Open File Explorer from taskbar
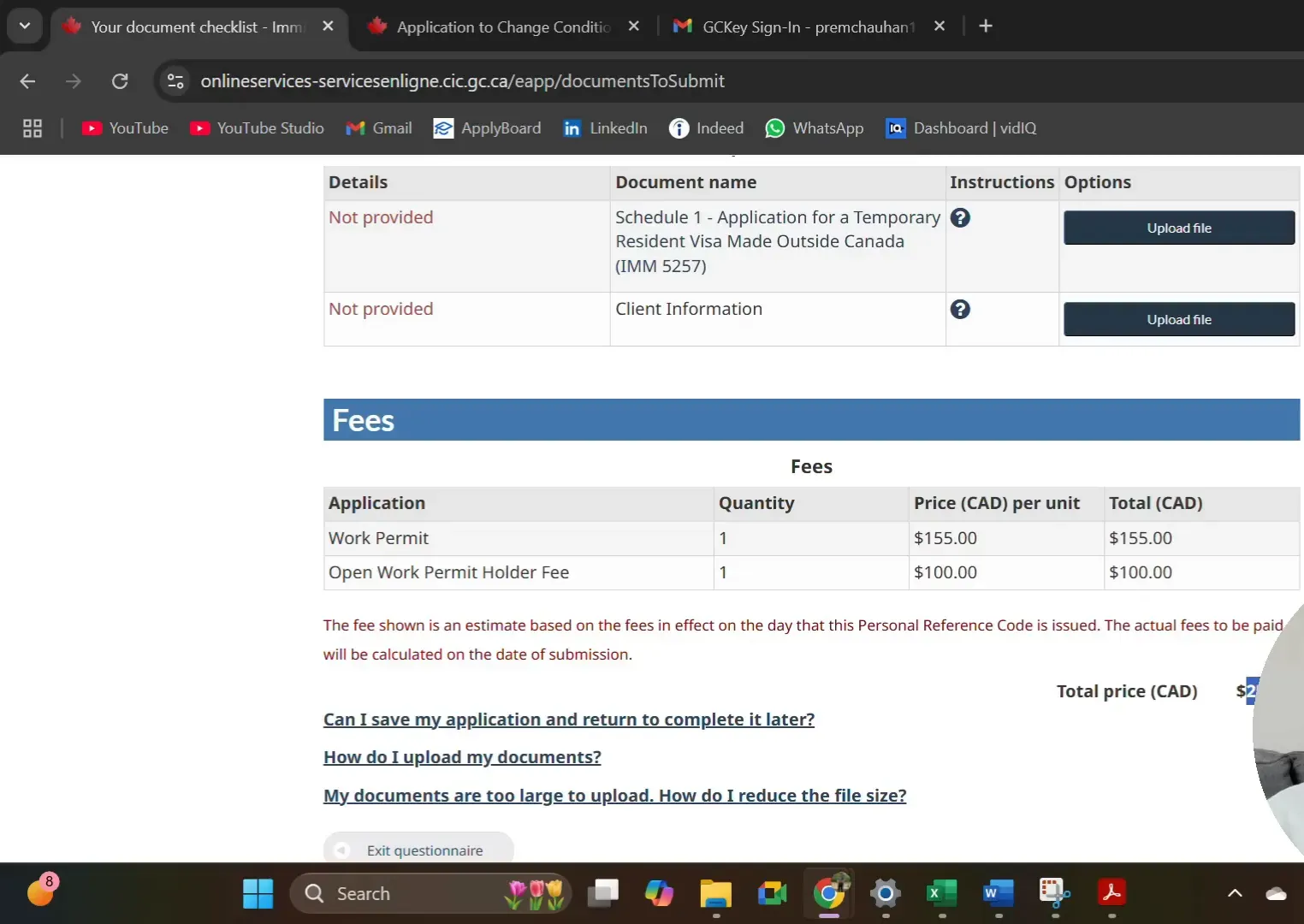Image resolution: width=1304 pixels, height=924 pixels. pyautogui.click(x=715, y=894)
